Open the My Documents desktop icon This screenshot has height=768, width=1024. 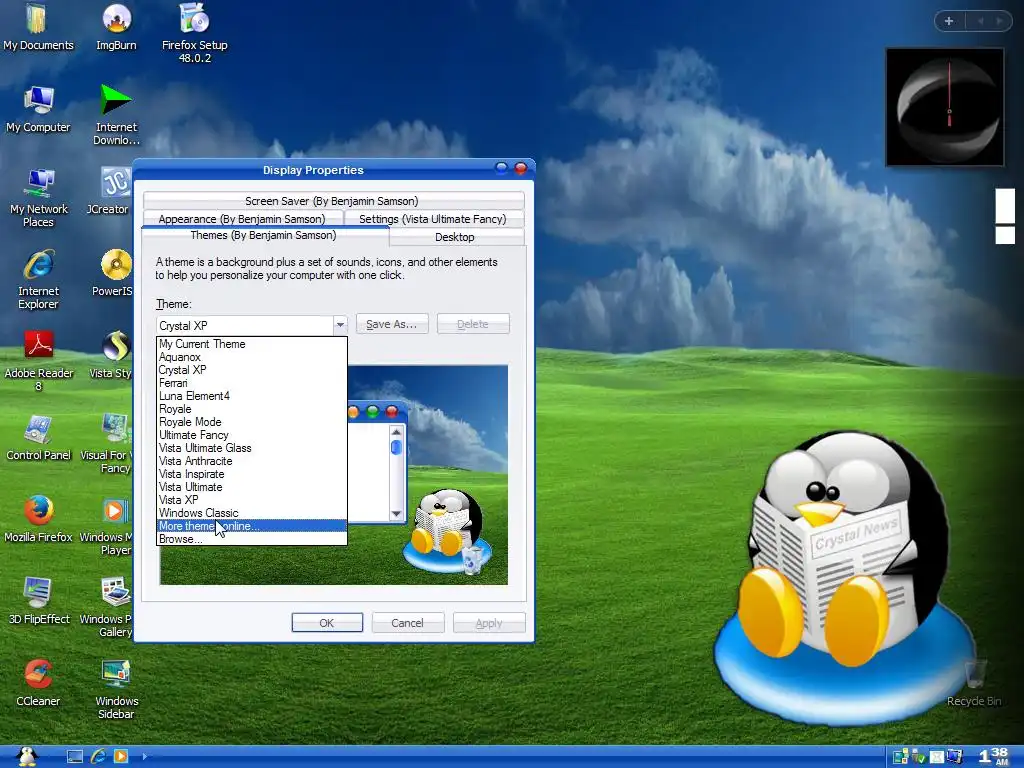click(x=39, y=26)
